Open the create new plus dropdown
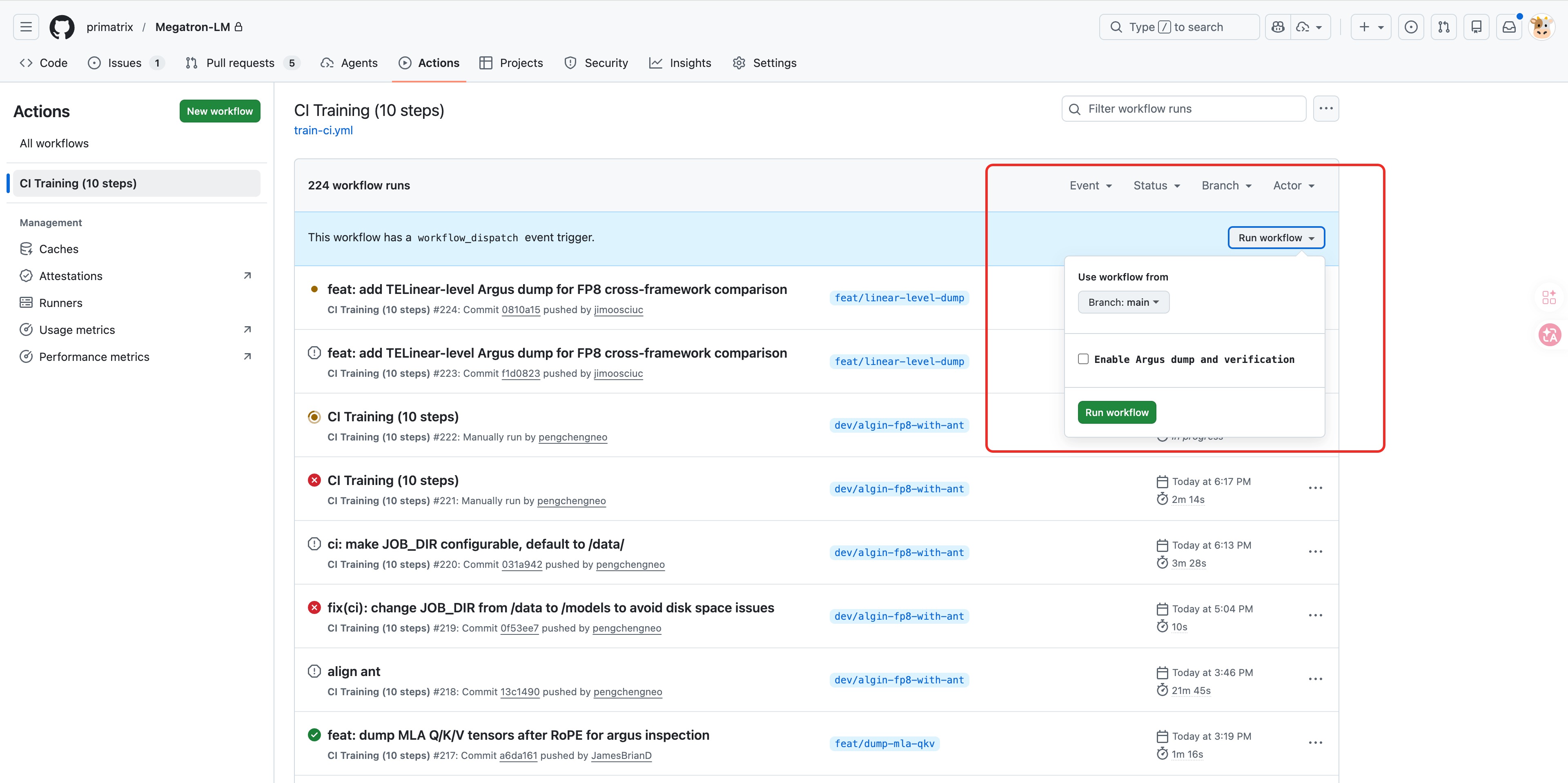Viewport: 1568px width, 783px height. 1371,27
